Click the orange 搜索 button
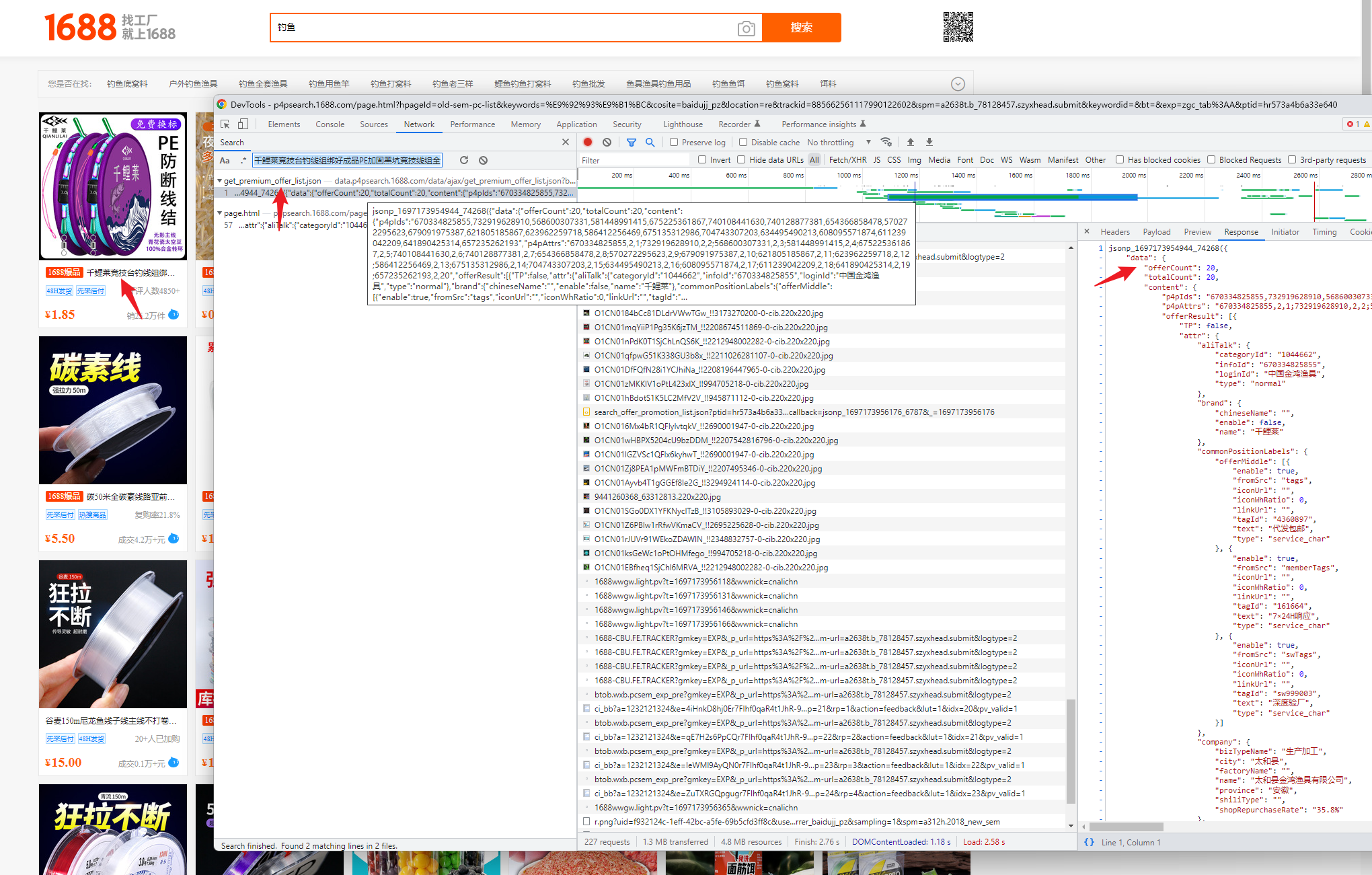The height and width of the screenshot is (875, 1372). click(801, 28)
